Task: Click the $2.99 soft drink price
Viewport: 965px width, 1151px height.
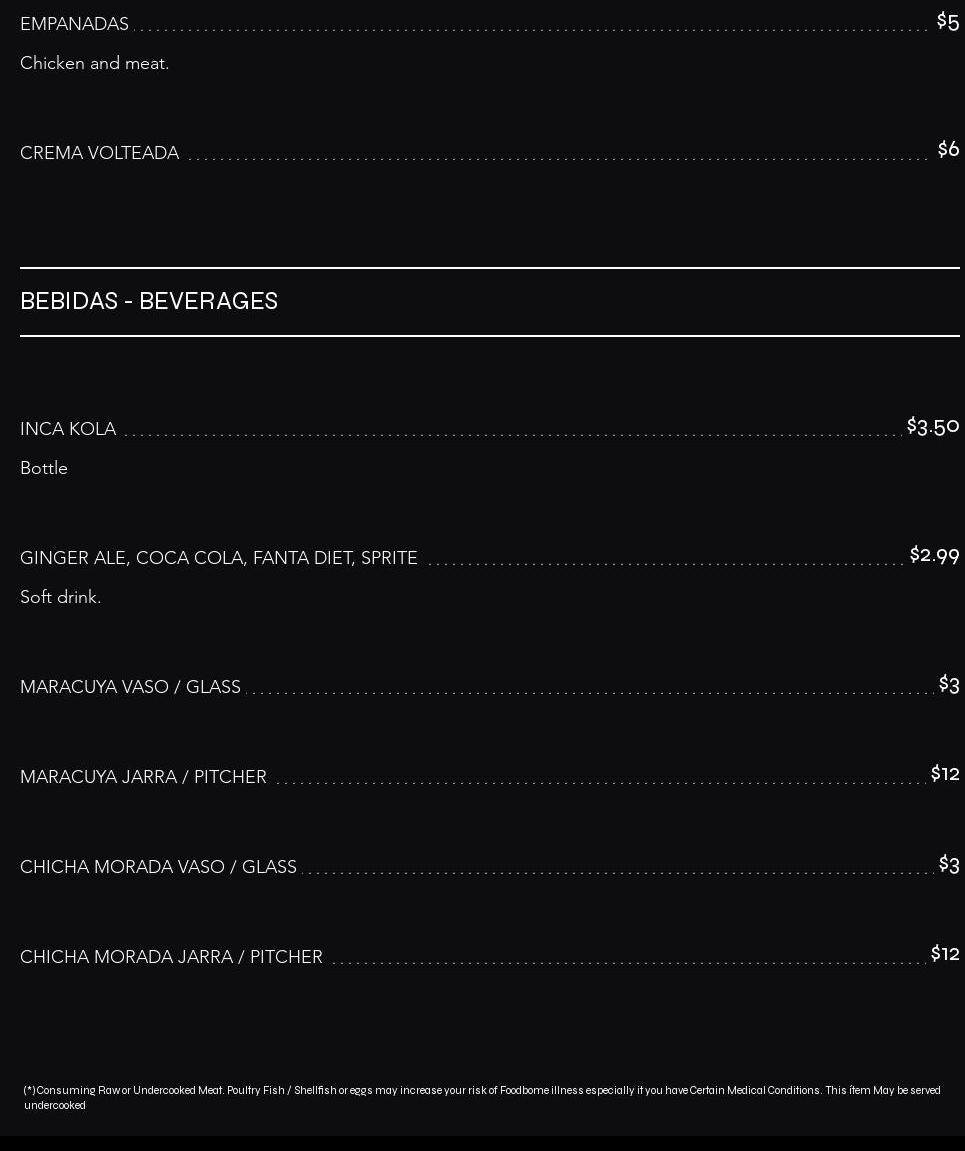Action: 934,555
